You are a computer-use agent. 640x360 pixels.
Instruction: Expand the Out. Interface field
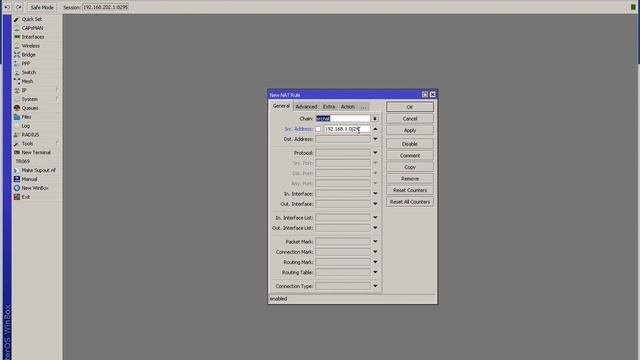pyautogui.click(x=375, y=204)
